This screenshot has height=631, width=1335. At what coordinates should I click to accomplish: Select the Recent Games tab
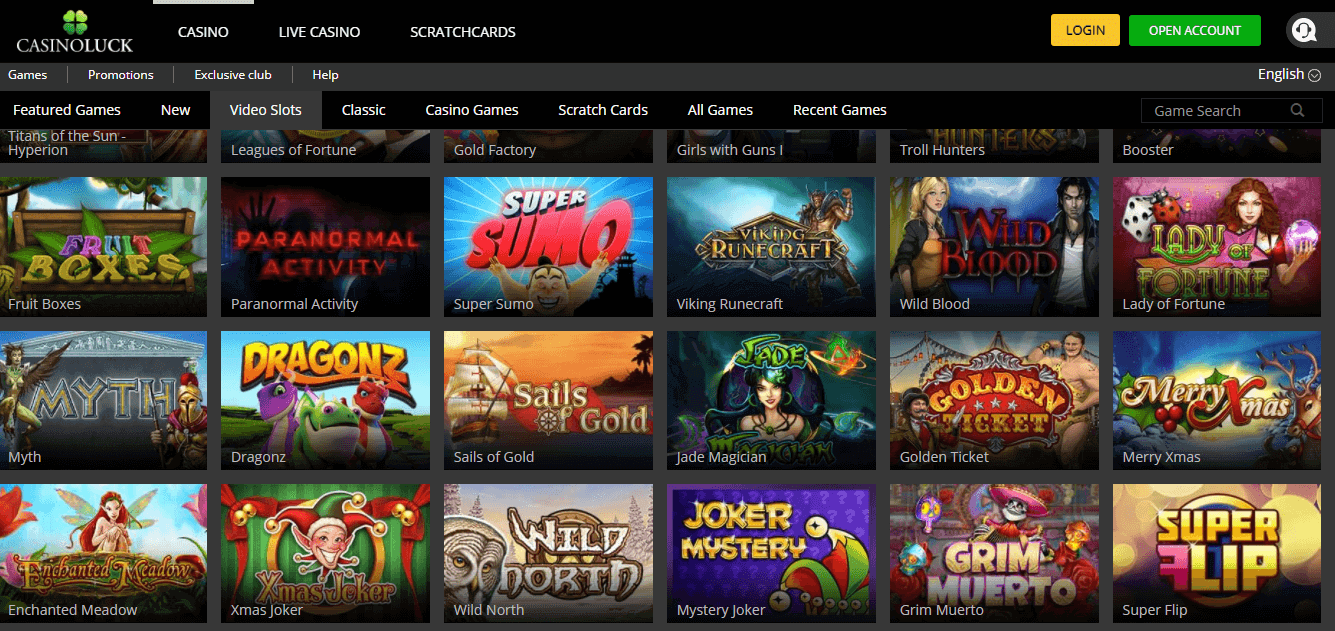[840, 110]
